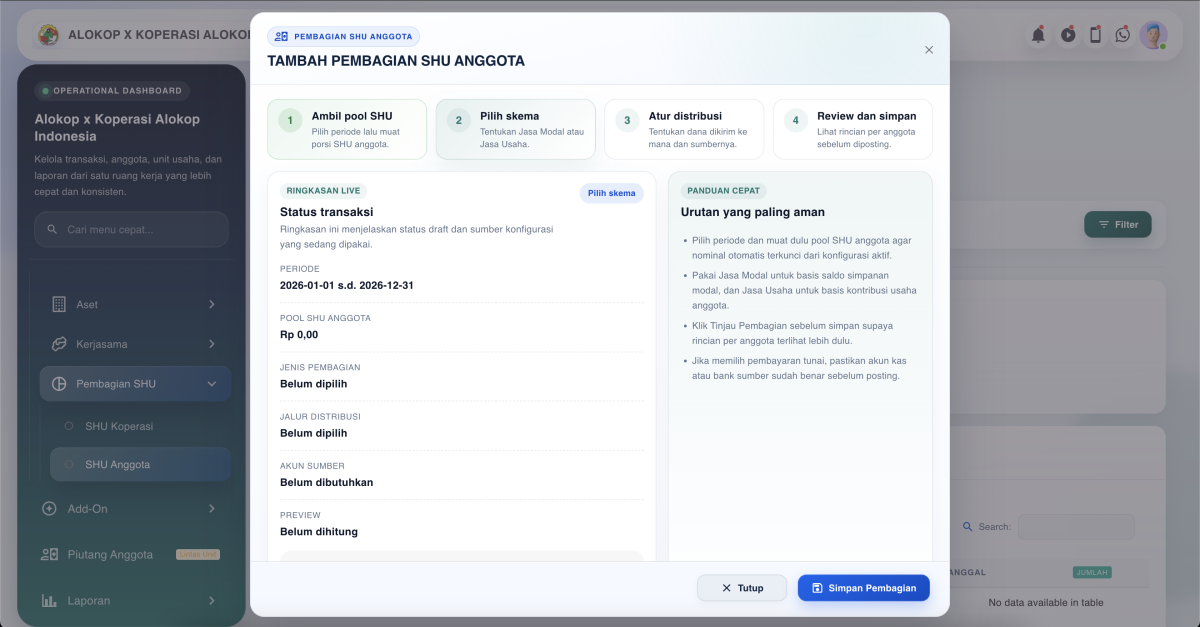Collapse the Pembagian SHU menu

(x=212, y=384)
